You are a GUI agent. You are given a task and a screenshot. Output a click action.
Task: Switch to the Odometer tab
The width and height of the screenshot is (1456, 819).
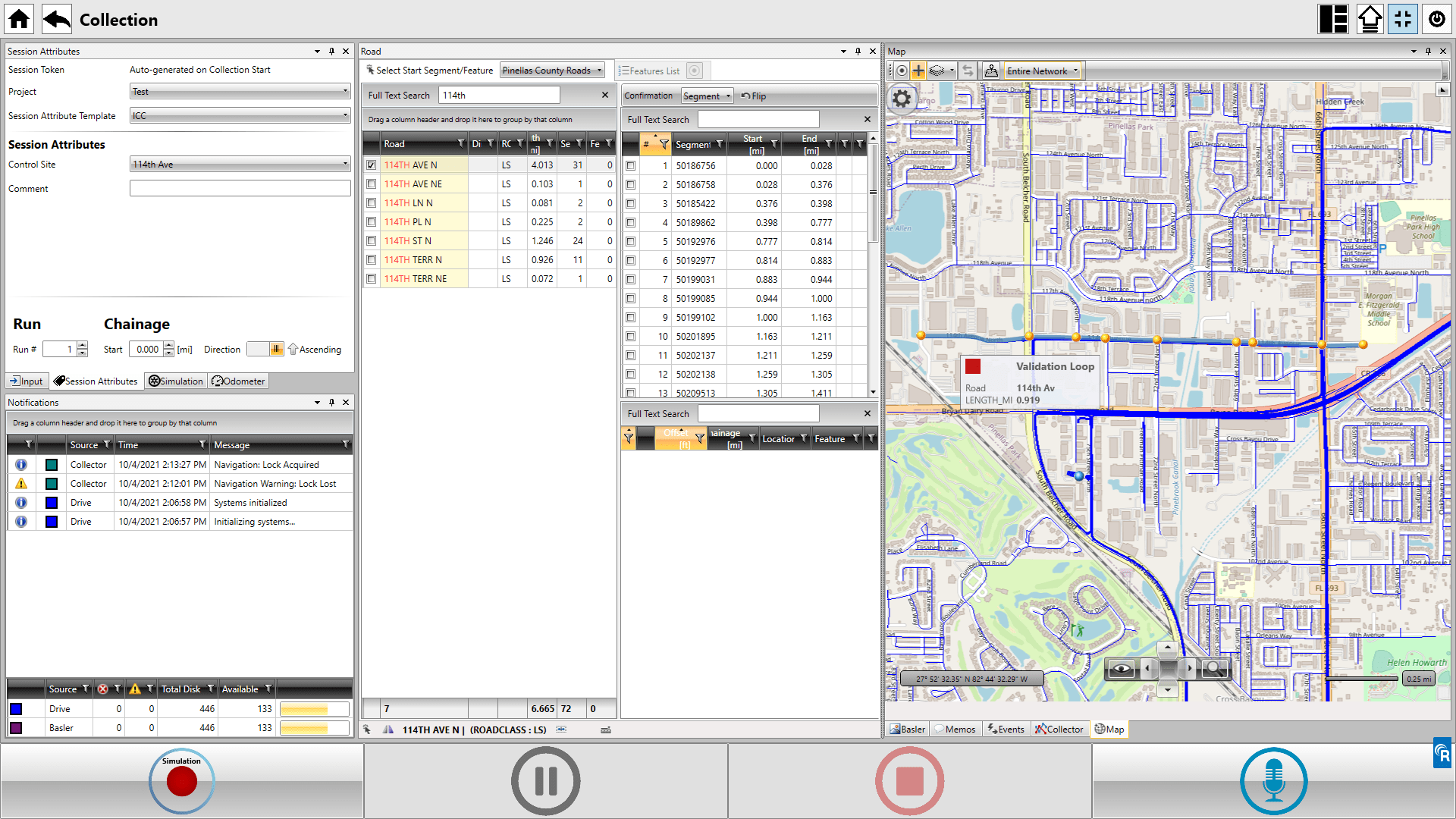click(x=239, y=381)
